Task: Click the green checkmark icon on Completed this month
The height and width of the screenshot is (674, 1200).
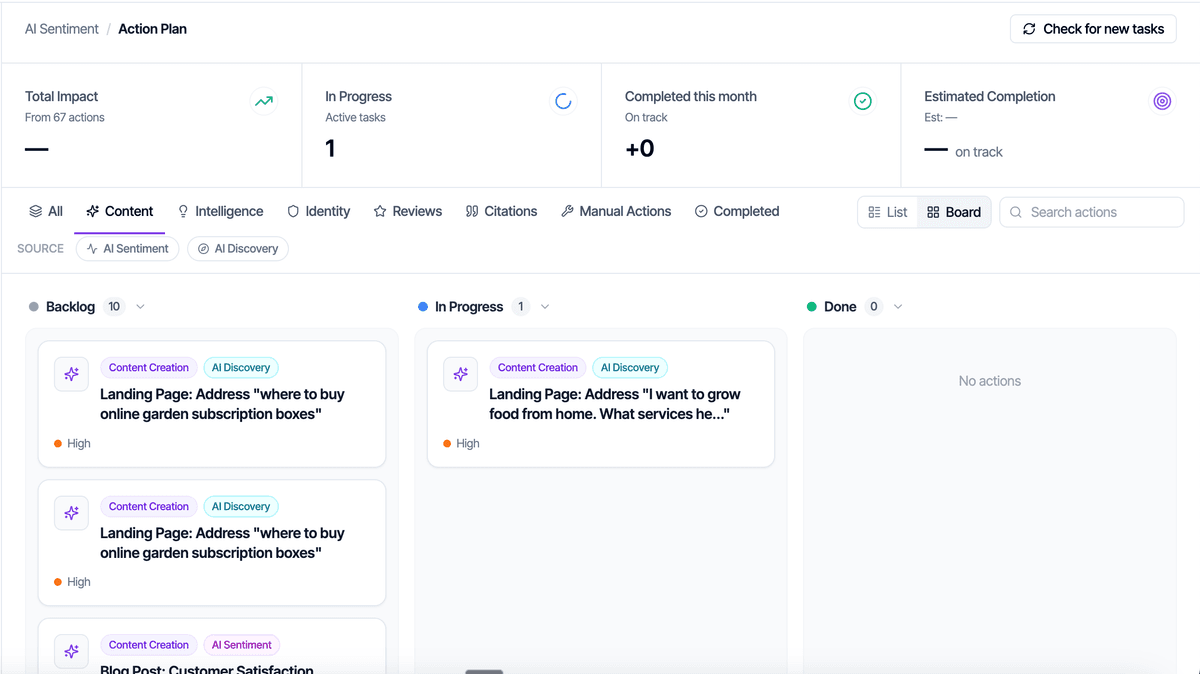Action: click(x=862, y=101)
